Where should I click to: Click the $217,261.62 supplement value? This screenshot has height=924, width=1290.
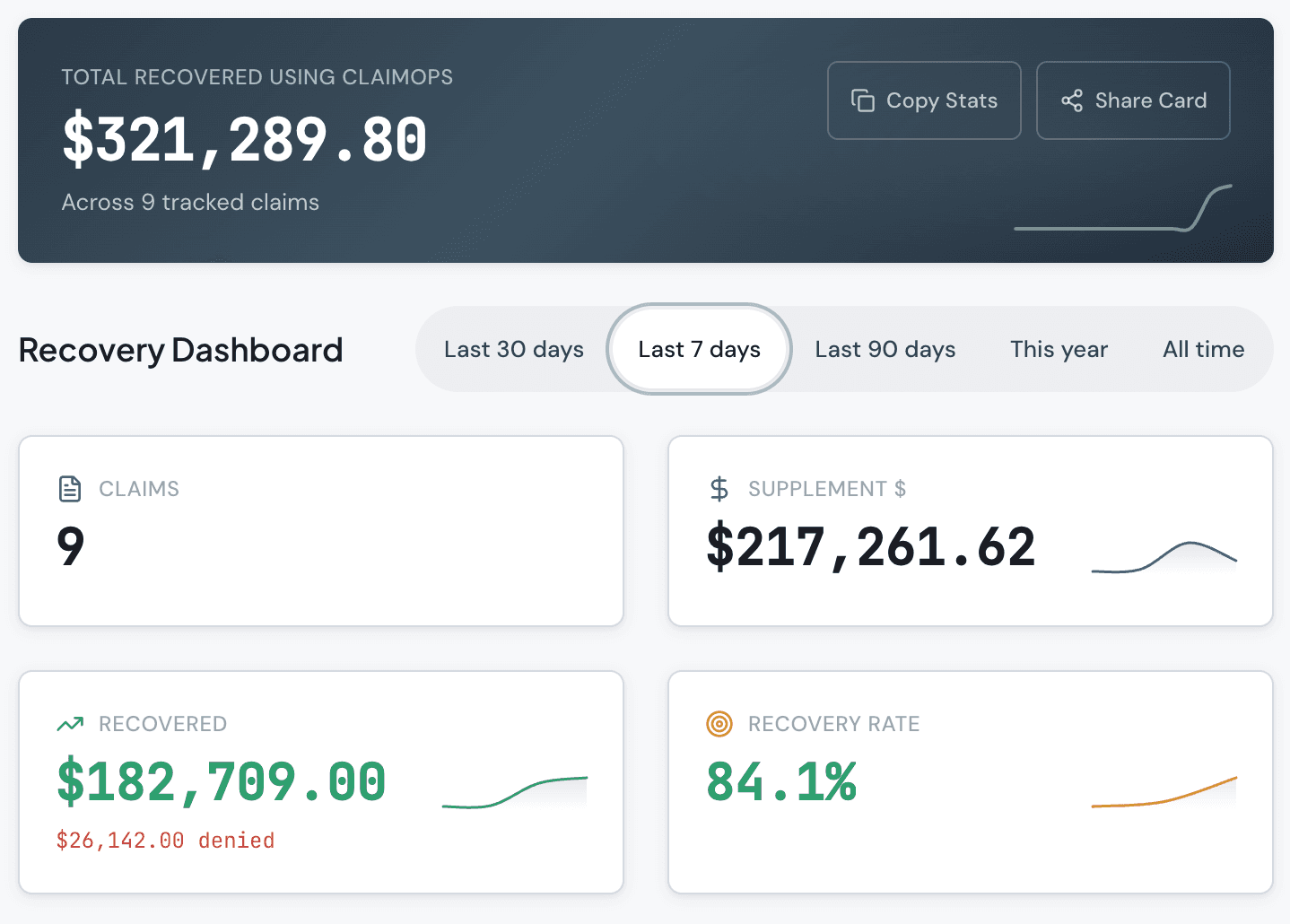pos(871,547)
